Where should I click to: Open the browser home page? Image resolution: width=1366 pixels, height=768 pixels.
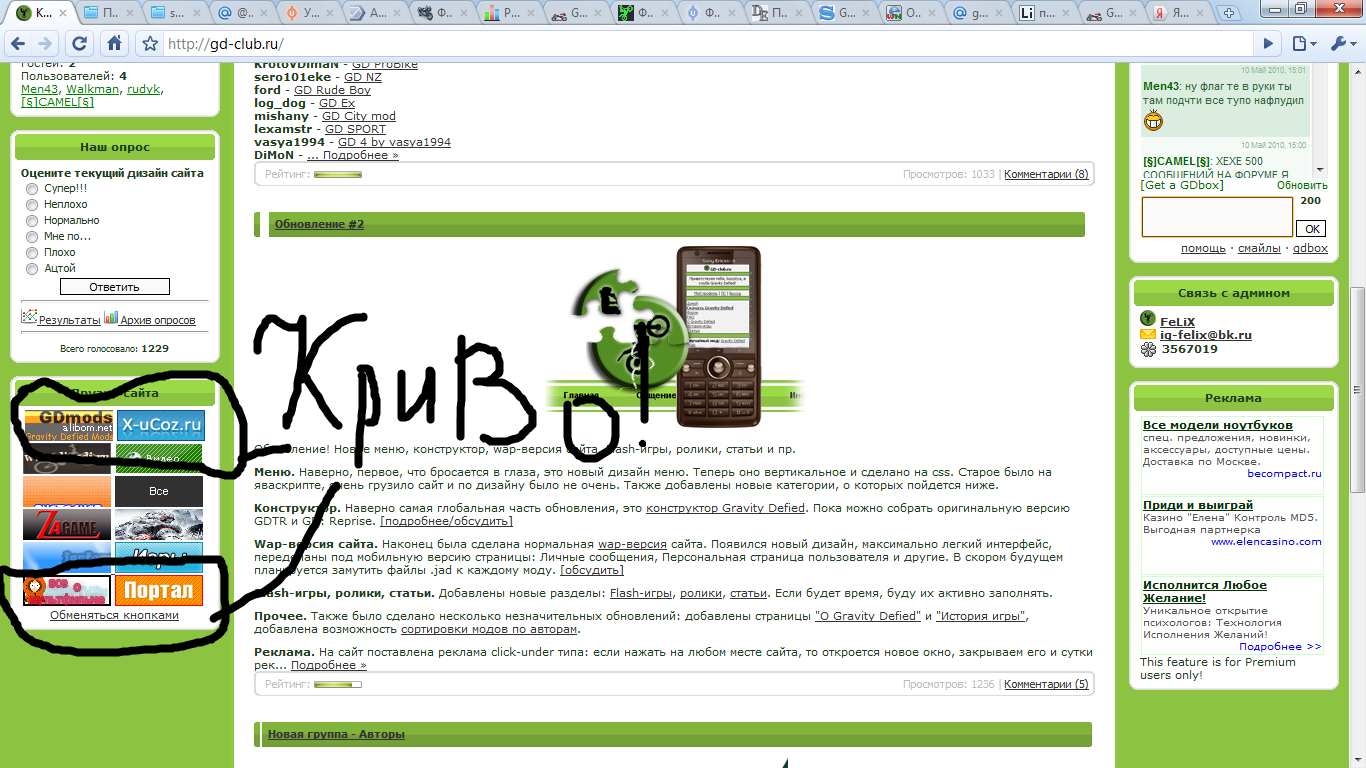click(x=115, y=44)
